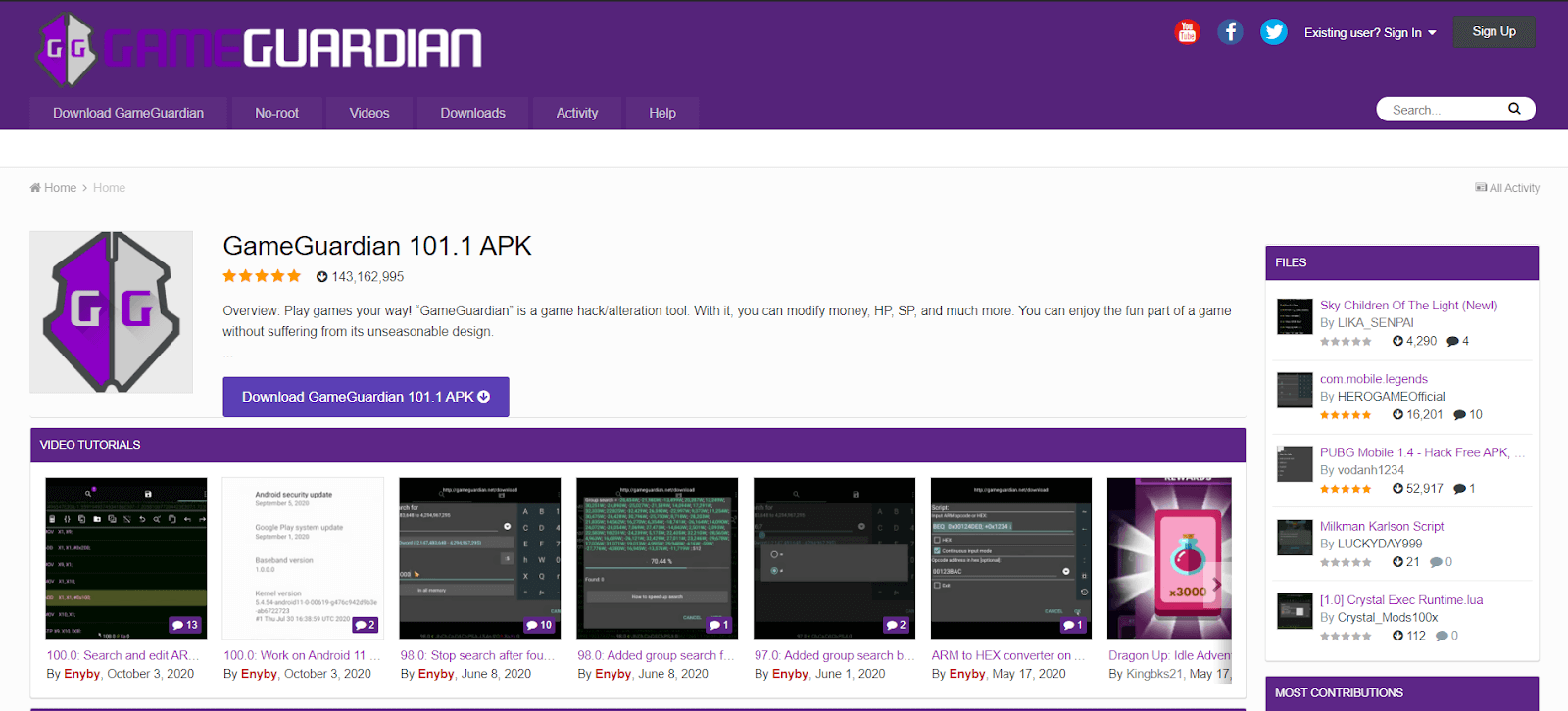This screenshot has height=711, width=1568.
Task: Click the five-star rating under GameGuardian 101.1 APK
Action: [x=262, y=276]
